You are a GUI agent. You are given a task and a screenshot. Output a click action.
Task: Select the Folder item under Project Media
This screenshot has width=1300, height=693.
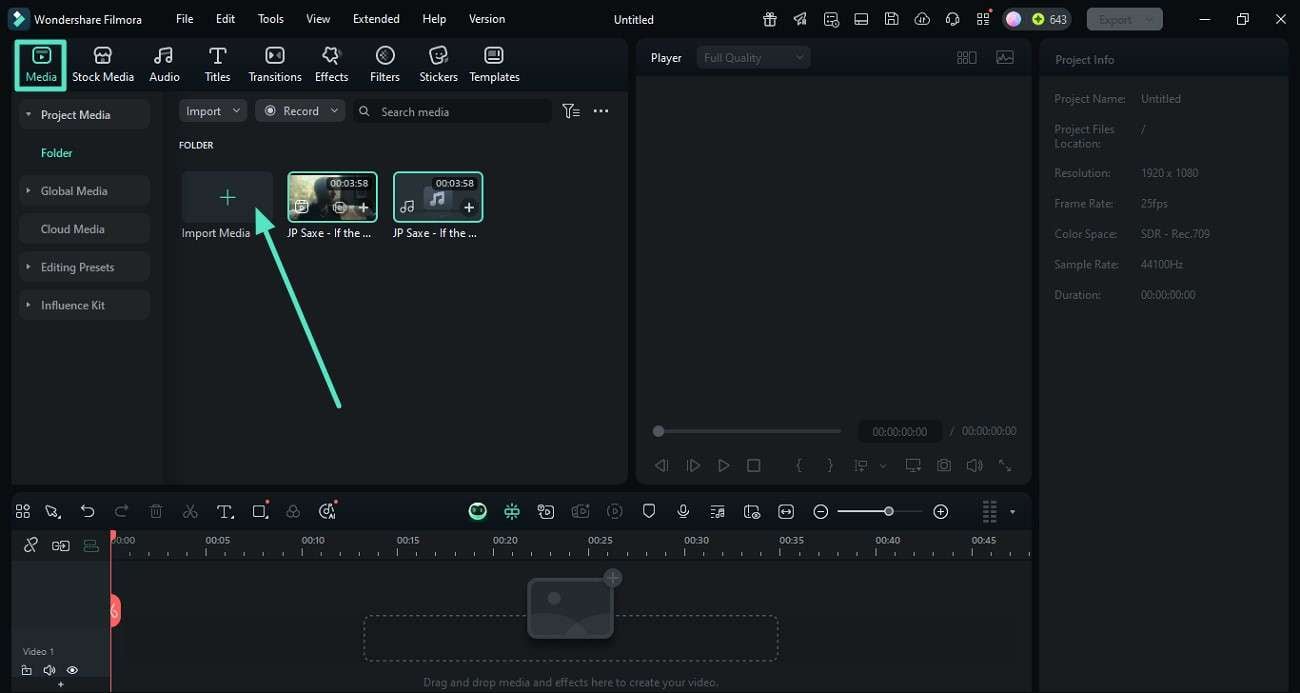[x=57, y=153]
